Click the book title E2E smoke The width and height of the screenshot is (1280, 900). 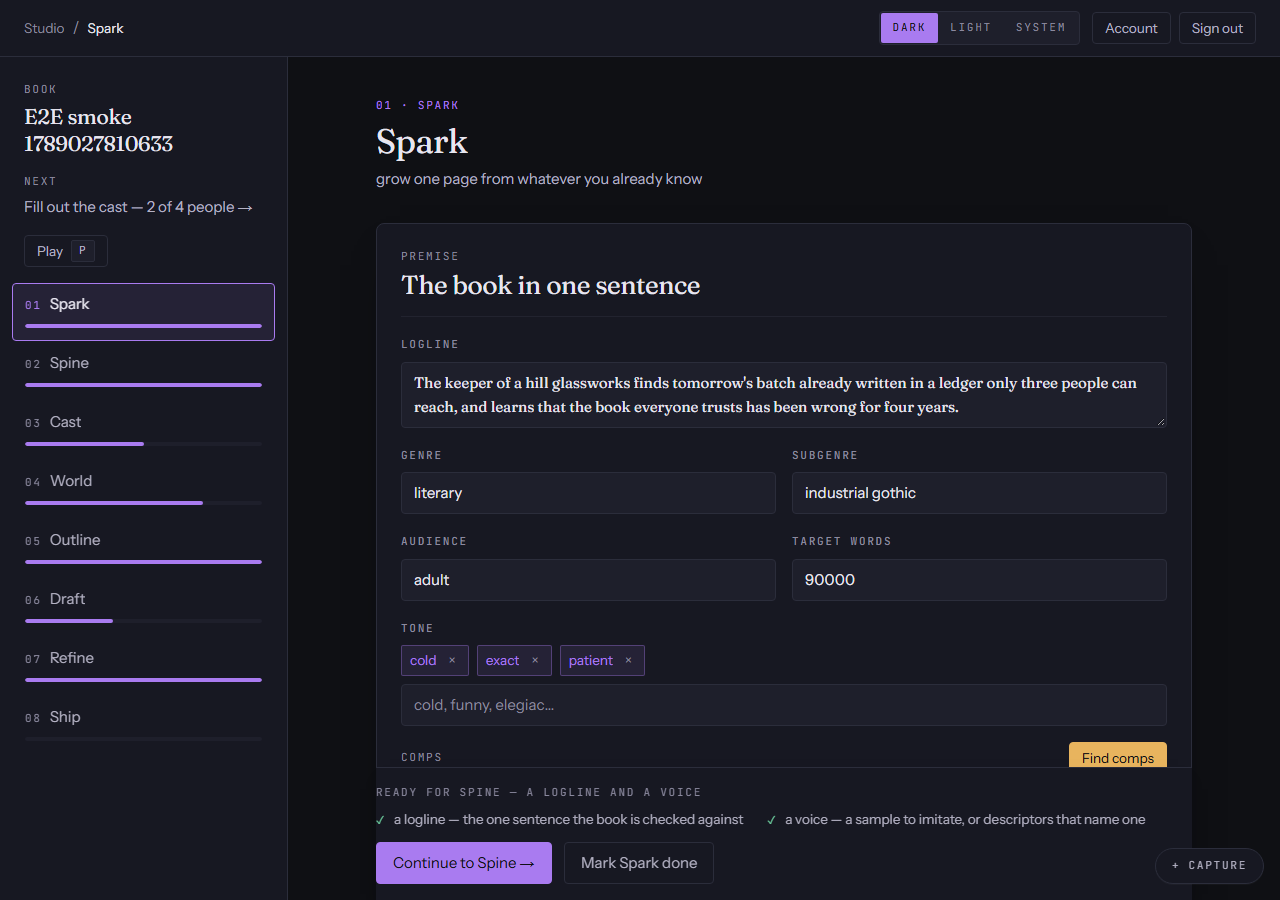[98, 130]
